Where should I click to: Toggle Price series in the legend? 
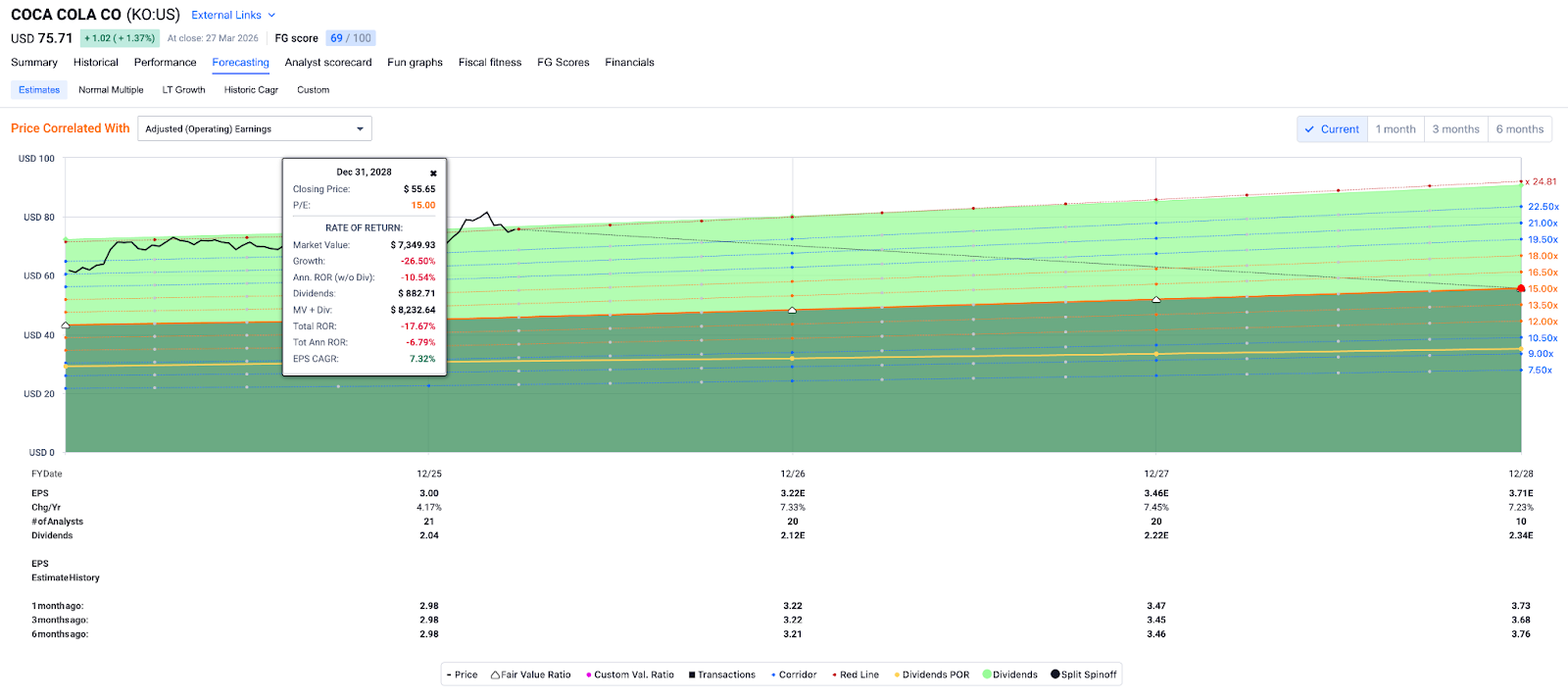462,674
